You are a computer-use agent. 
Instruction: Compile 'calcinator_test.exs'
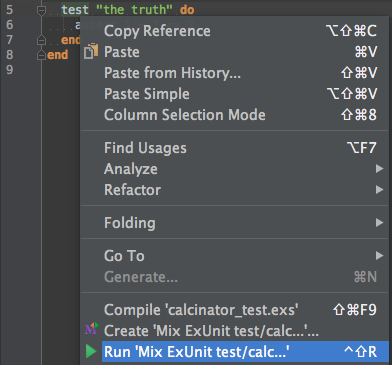point(235,310)
